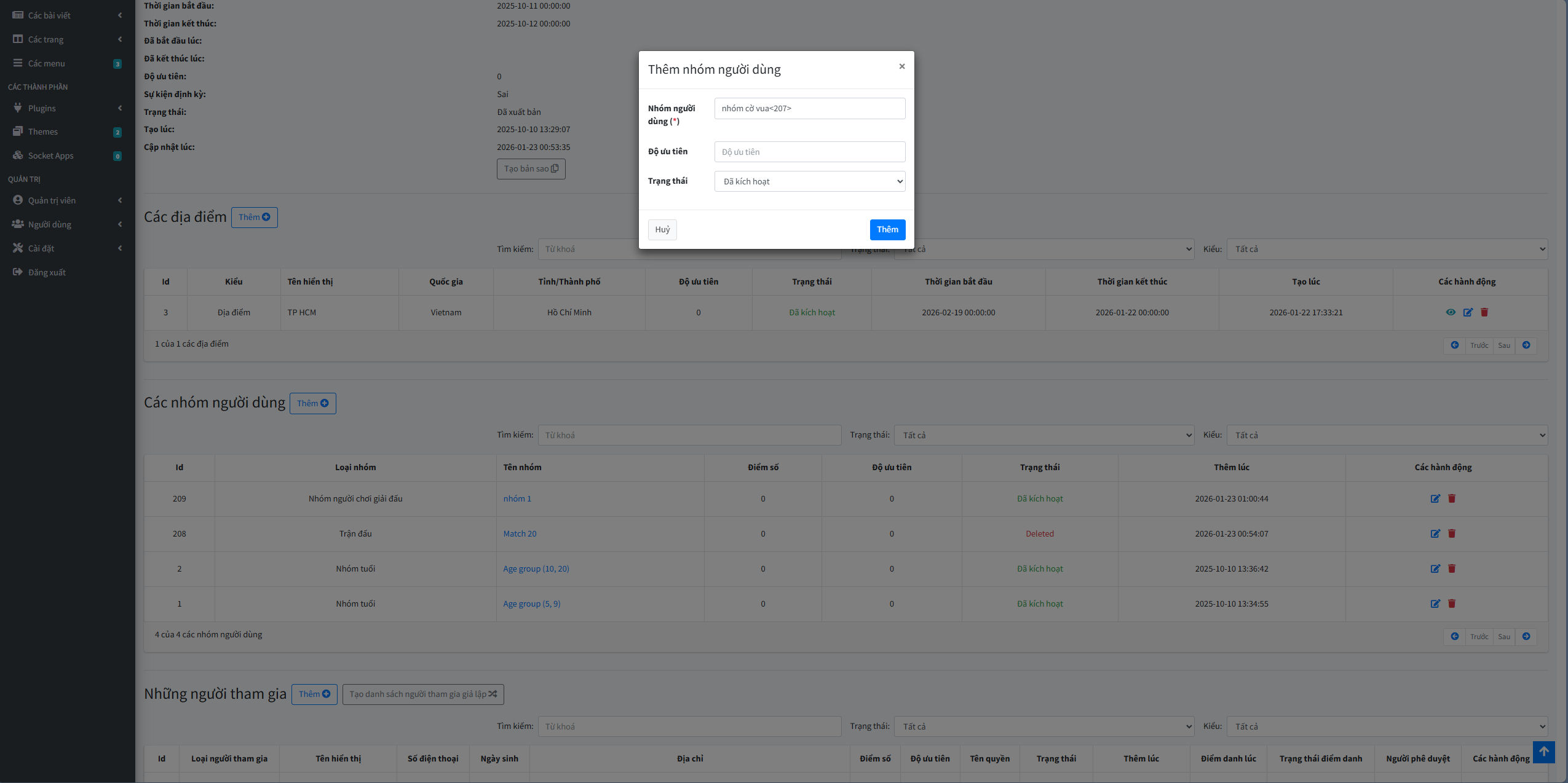Click Tạo danh sách người tham gia giả lập
This screenshot has width=1568, height=783.
click(x=423, y=694)
